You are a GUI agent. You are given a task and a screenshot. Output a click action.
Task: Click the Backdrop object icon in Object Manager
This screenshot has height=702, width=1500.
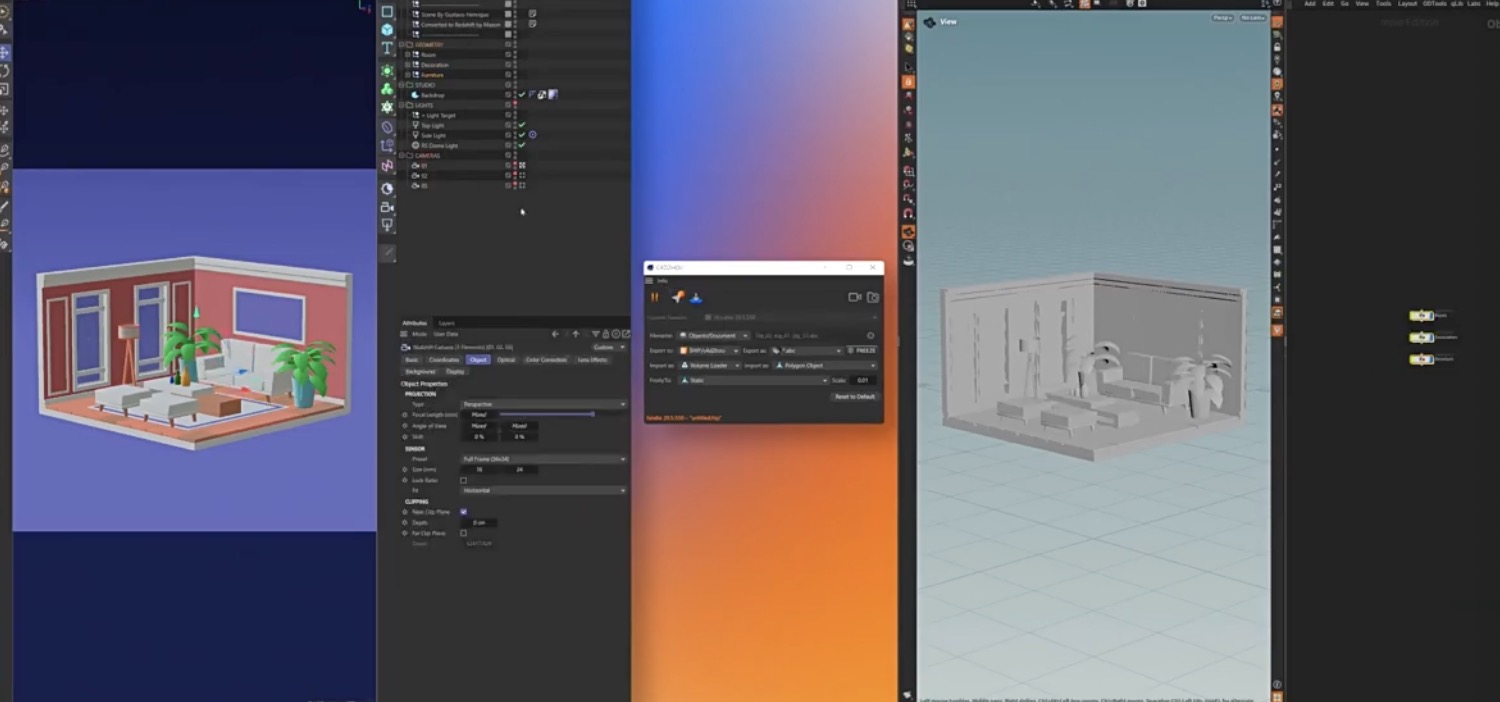click(x=415, y=95)
